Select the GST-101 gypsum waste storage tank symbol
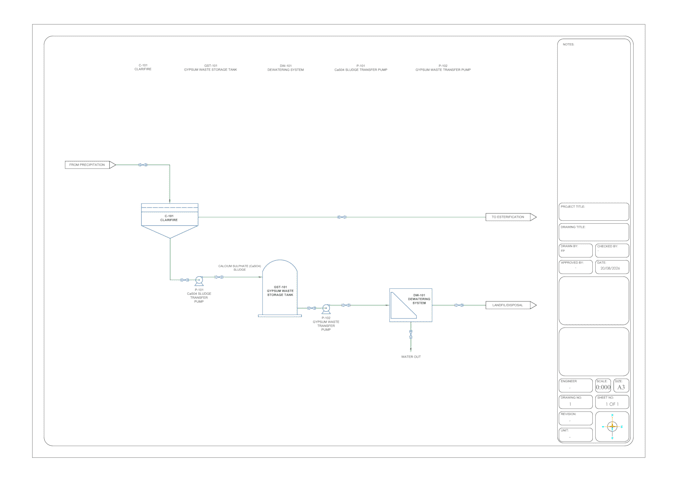Viewport: 680px width, 481px height. click(x=280, y=288)
